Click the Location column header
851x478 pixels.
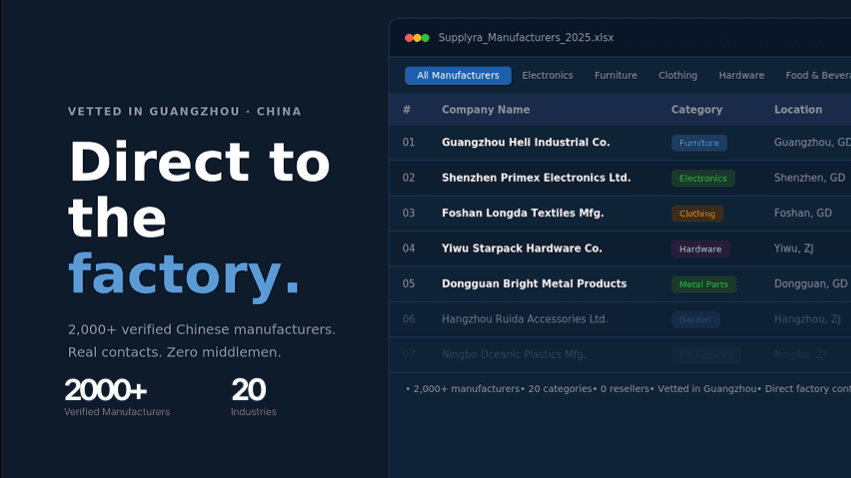click(x=798, y=110)
